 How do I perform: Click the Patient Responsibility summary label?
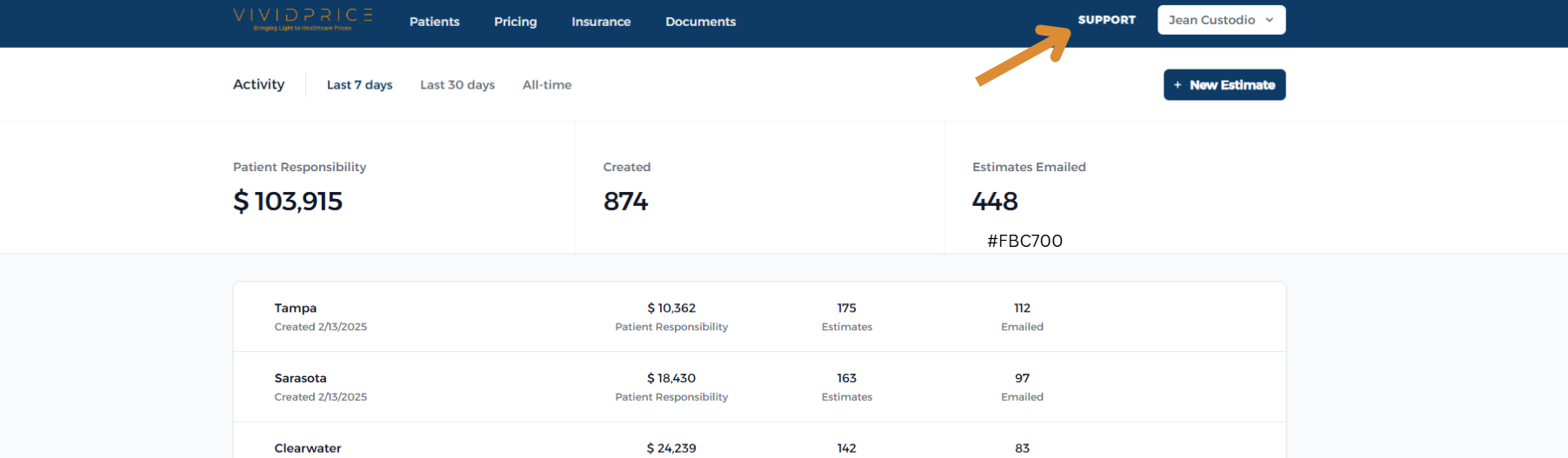(x=299, y=167)
